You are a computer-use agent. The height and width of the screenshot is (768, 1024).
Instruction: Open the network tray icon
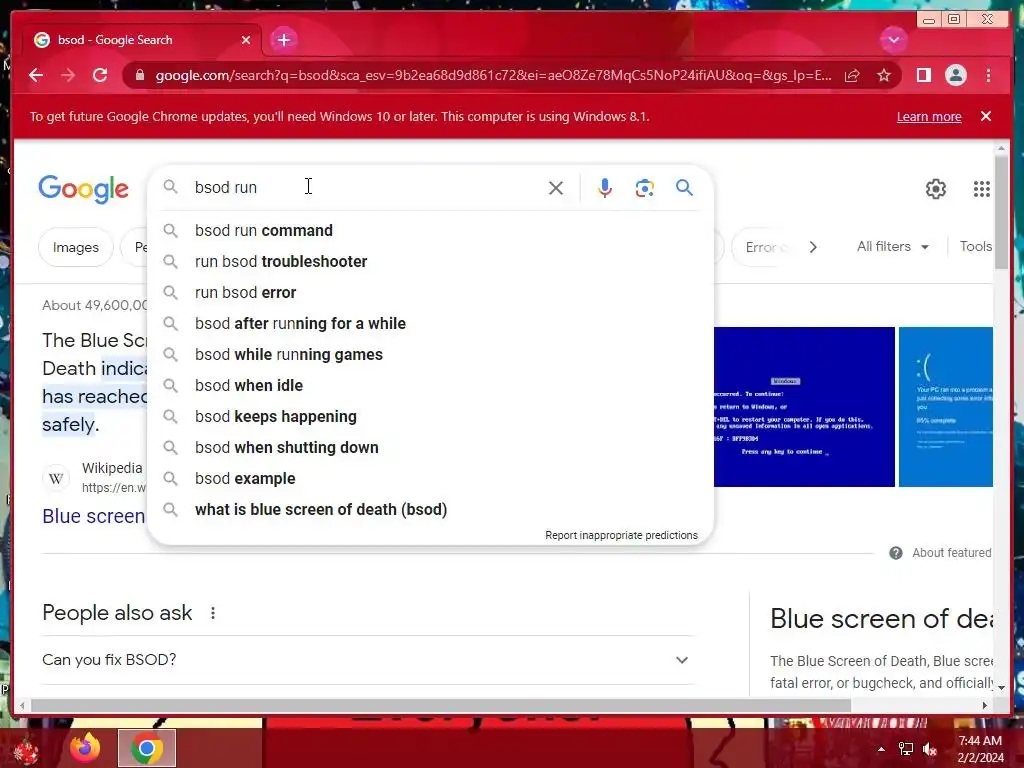pyautogui.click(x=906, y=749)
